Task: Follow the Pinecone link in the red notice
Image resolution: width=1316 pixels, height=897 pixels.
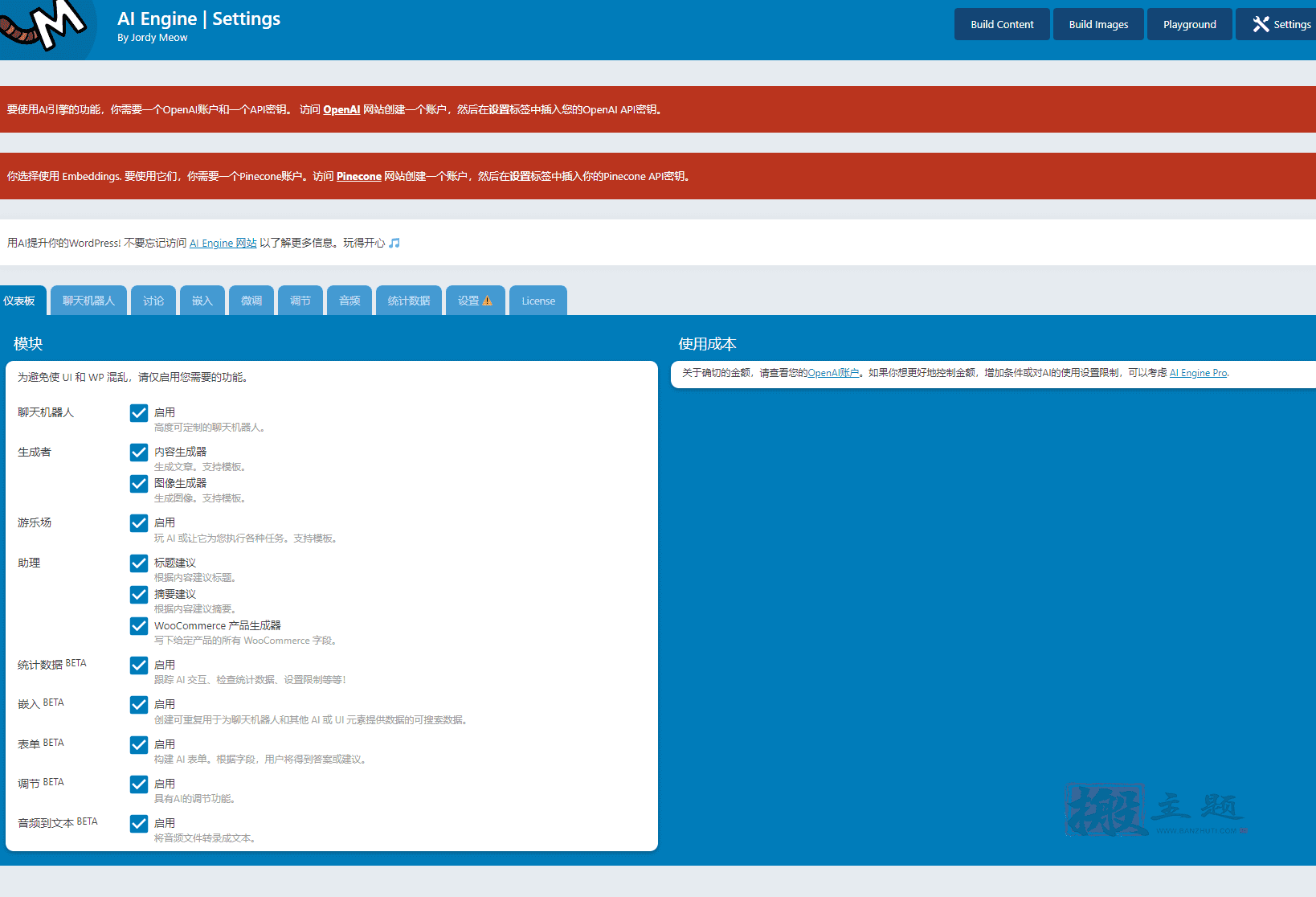Action: (359, 176)
